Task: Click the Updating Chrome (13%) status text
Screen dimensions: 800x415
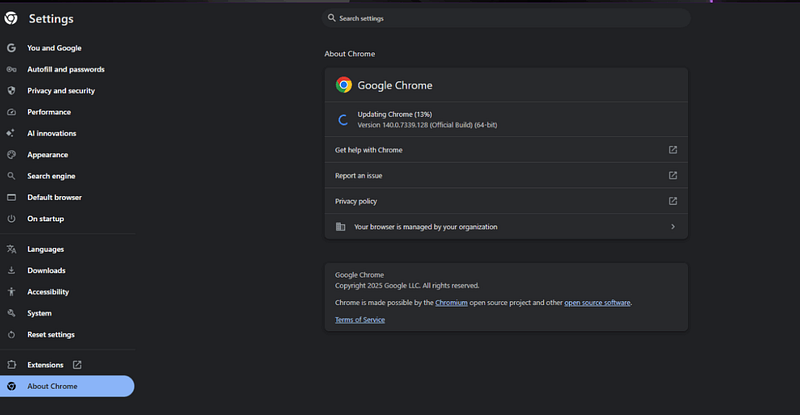Action: 394,114
